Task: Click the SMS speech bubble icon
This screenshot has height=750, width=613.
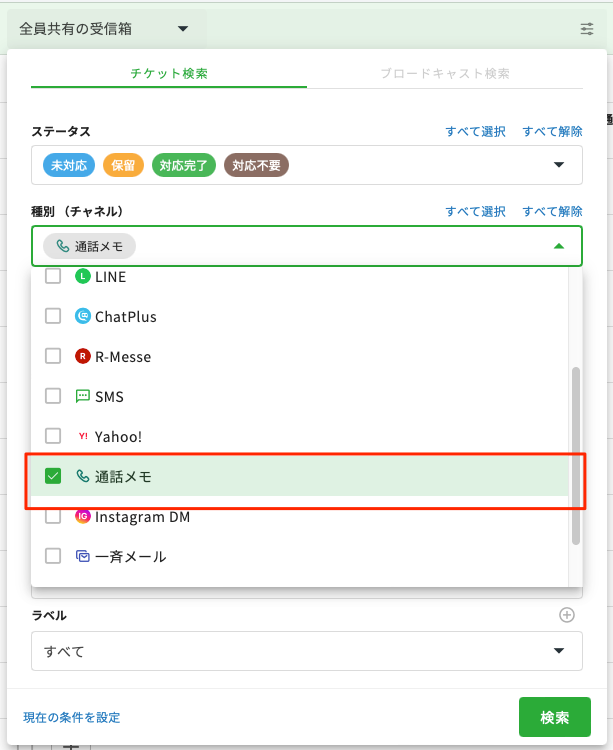Action: tap(83, 396)
